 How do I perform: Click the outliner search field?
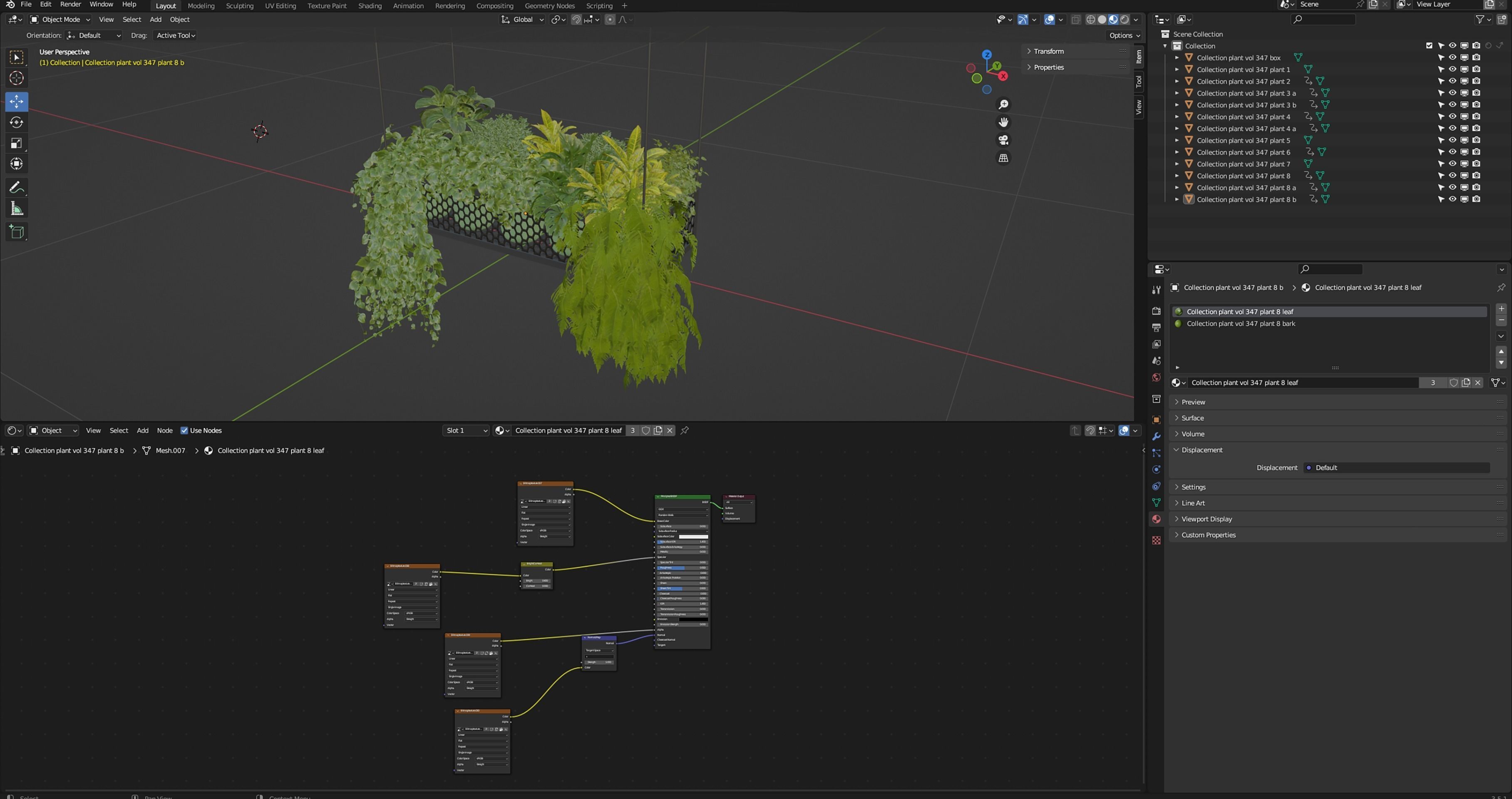(1323, 20)
